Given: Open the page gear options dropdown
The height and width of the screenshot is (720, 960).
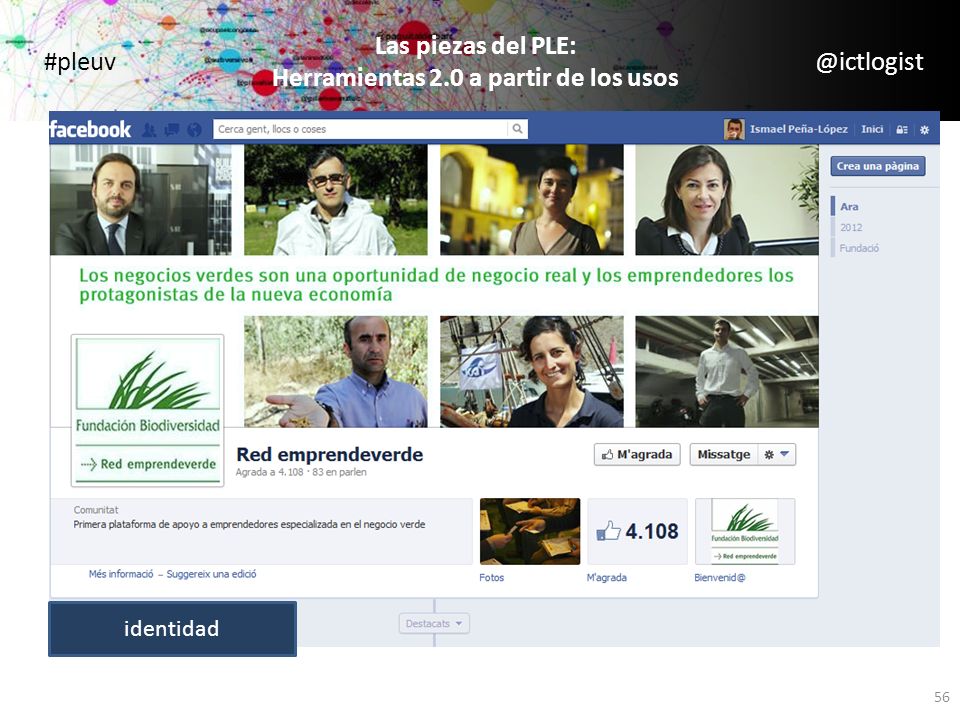Looking at the screenshot, I should coord(777,454).
